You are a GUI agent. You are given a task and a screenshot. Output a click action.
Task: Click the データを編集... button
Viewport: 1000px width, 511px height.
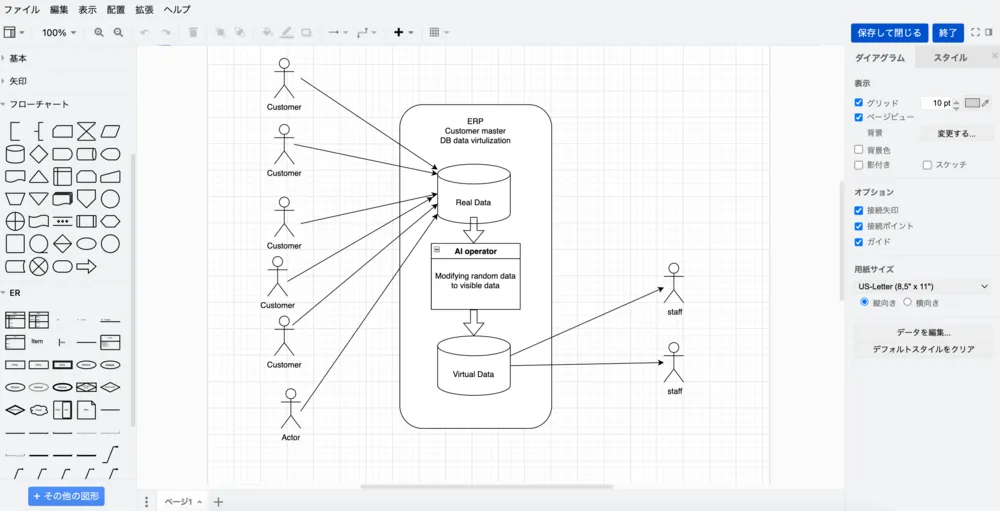[923, 332]
